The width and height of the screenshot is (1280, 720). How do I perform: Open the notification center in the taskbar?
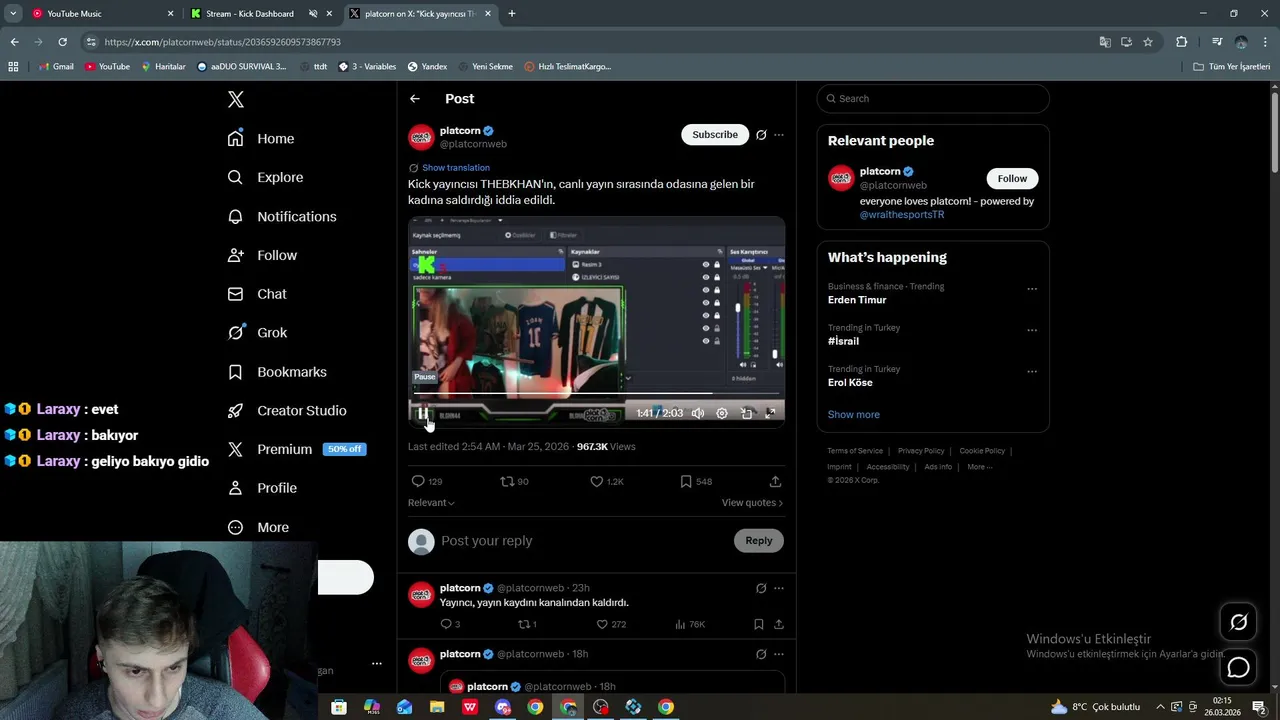click(x=1259, y=707)
